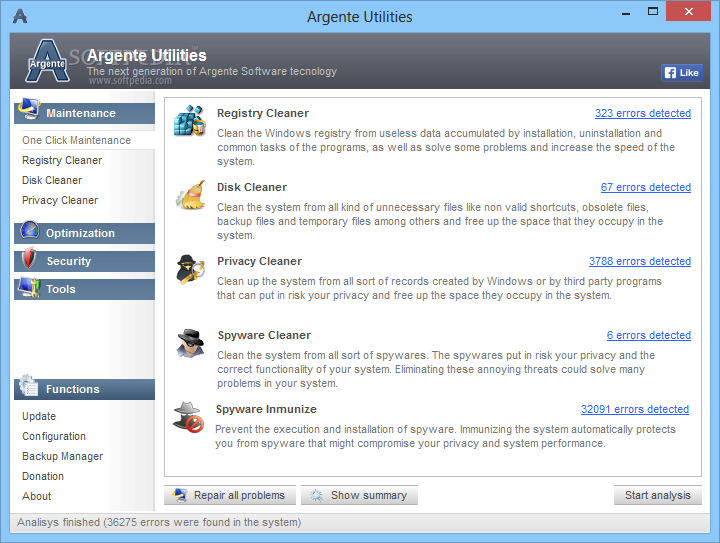Click the Show summary button
Viewport: 720px width, 543px height.
[359, 495]
